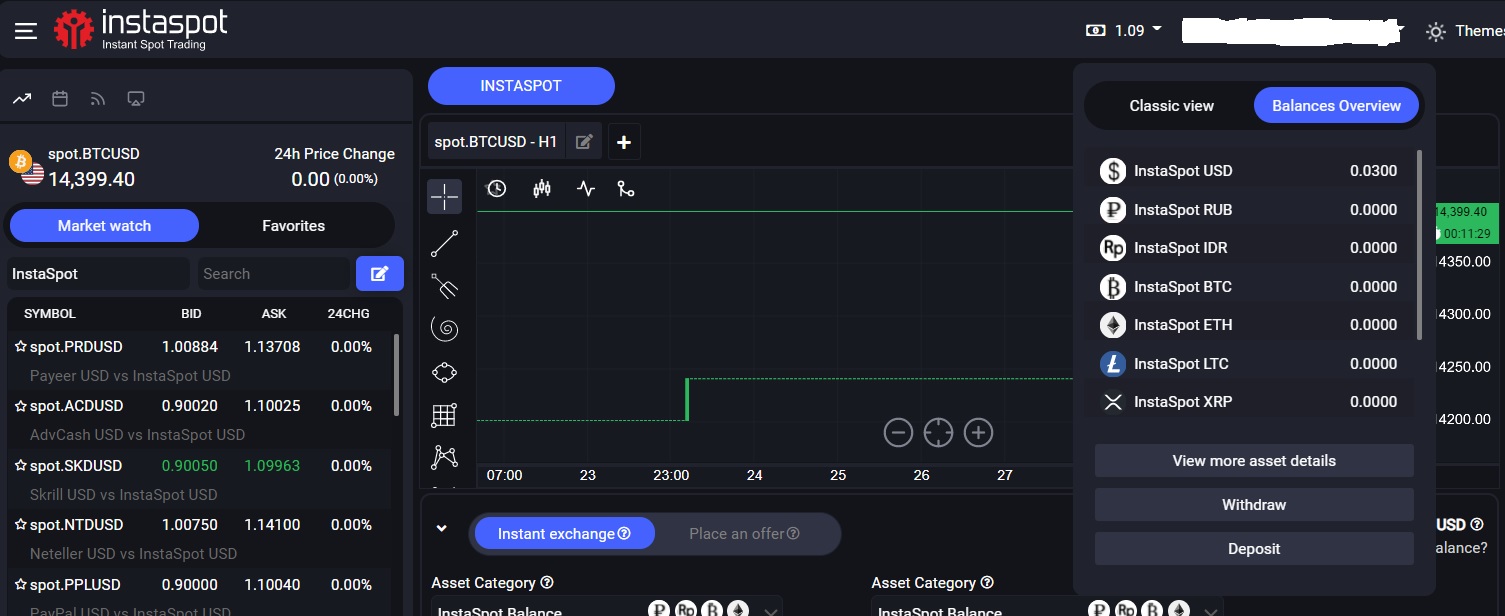Open the Market watch tab
The image size is (1505, 616).
(104, 226)
